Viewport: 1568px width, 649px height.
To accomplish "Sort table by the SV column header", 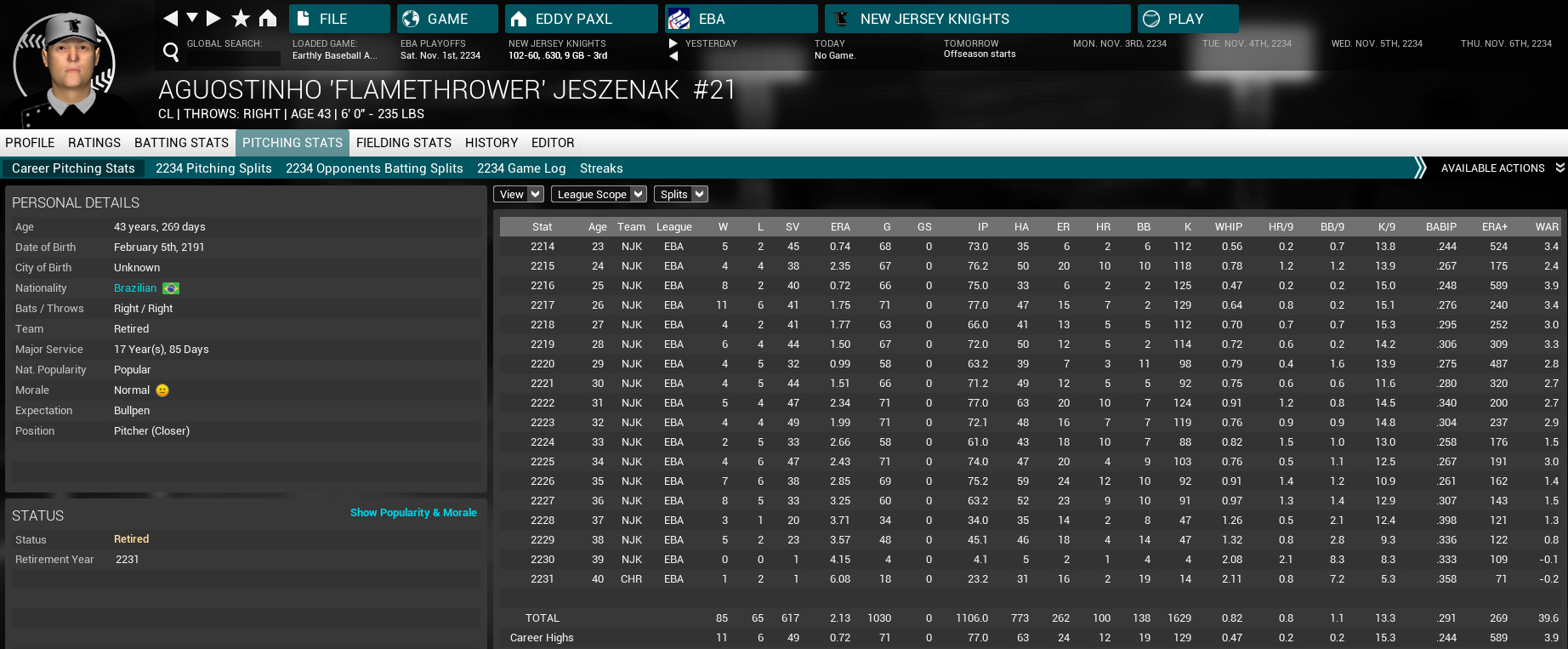I will coord(792,227).
